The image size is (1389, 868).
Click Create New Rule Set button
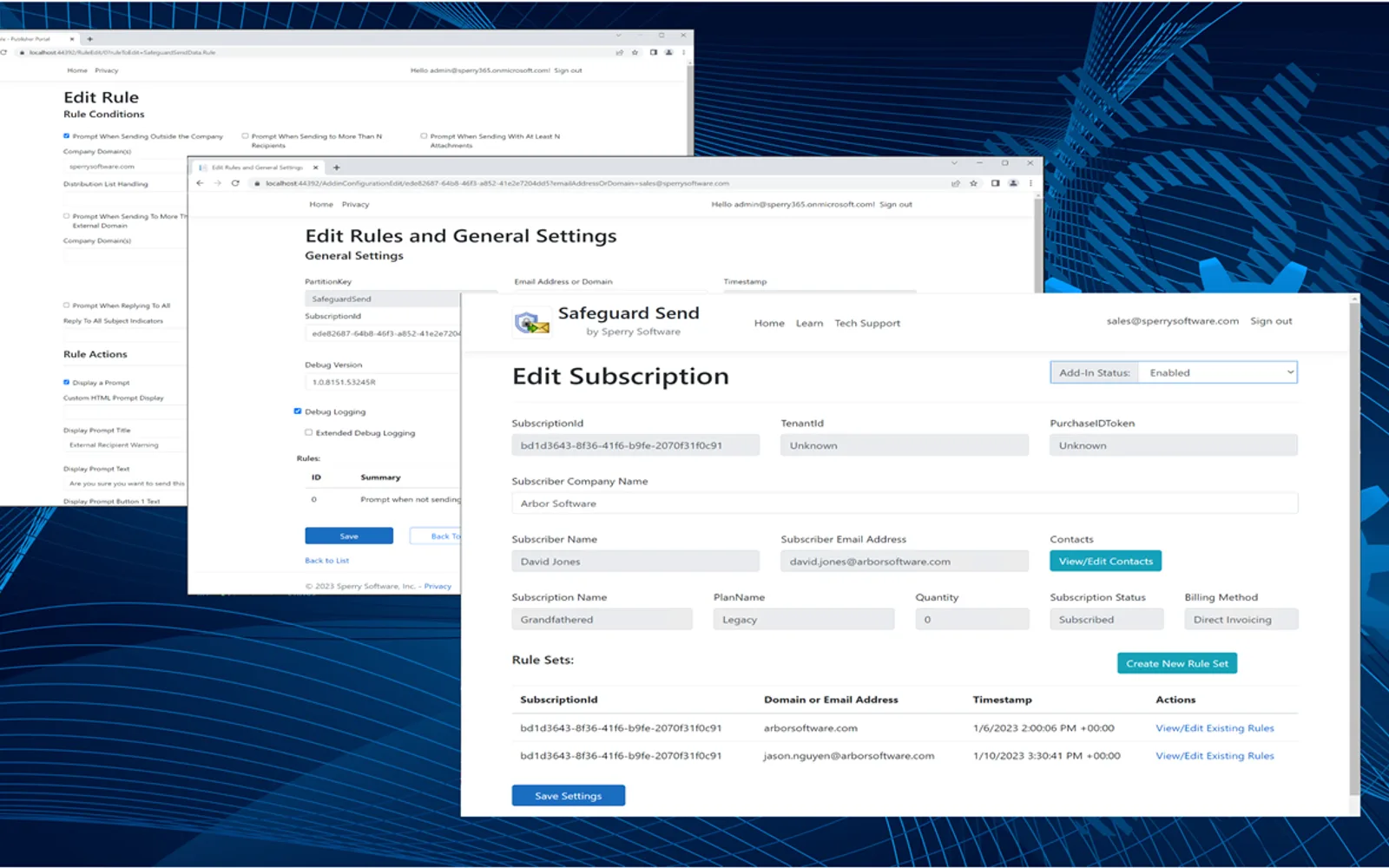tap(1176, 663)
